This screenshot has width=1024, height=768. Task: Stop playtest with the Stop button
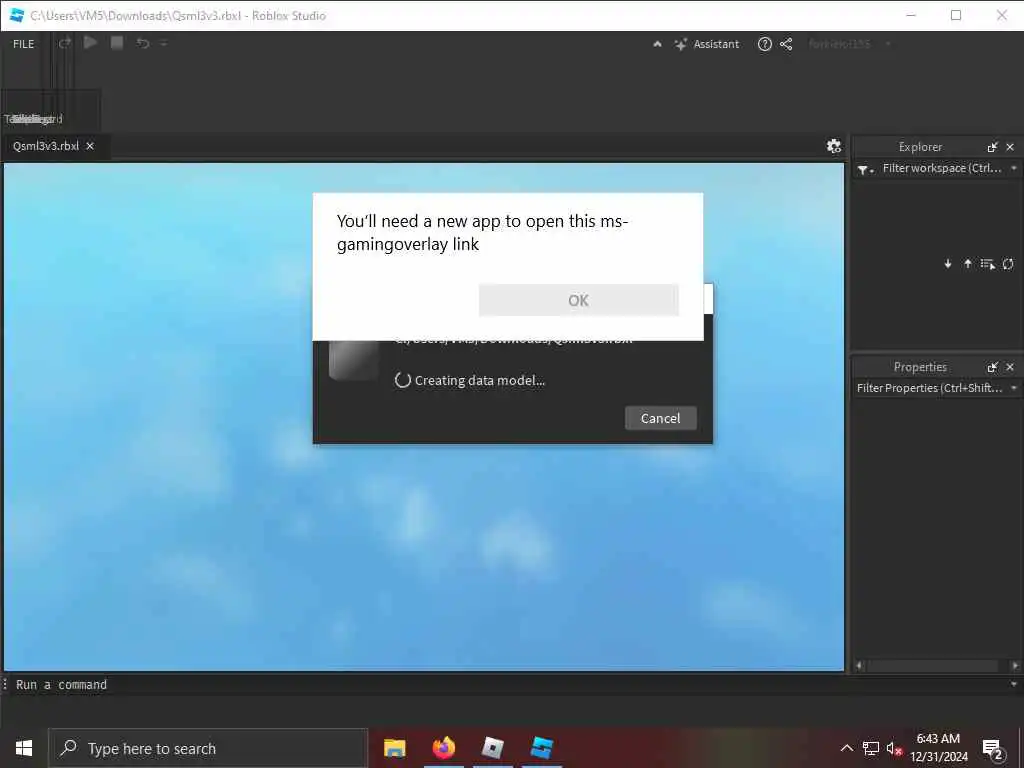click(117, 43)
